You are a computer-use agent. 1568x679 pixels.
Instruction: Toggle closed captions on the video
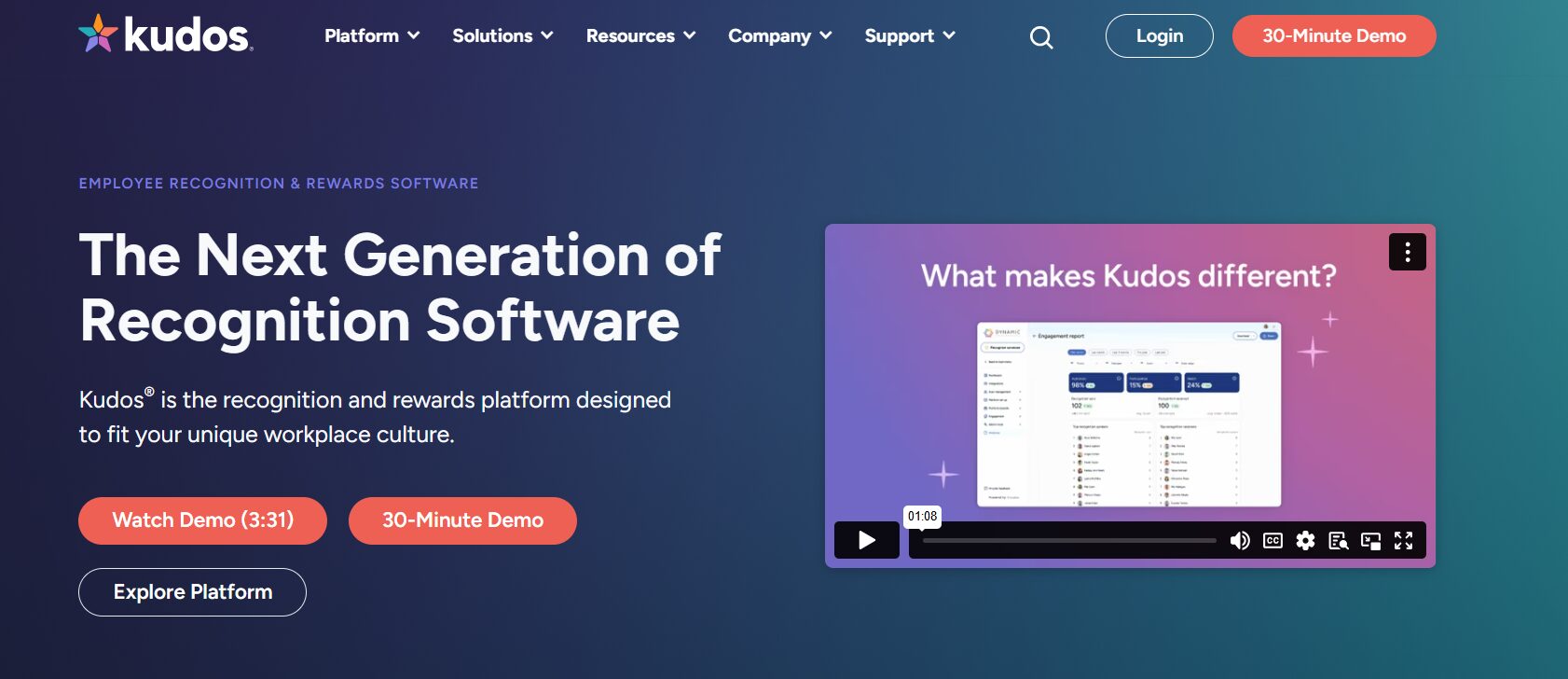1272,541
